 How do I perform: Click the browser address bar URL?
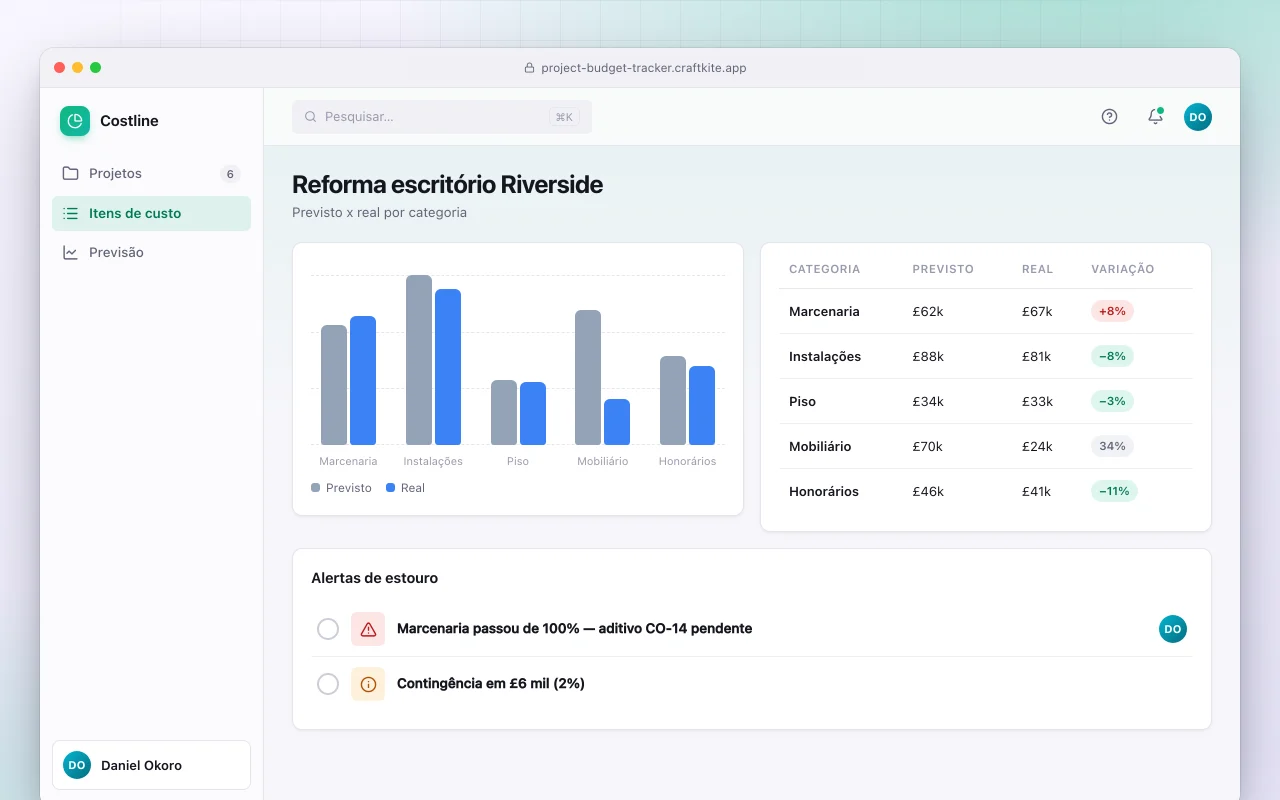(x=644, y=68)
